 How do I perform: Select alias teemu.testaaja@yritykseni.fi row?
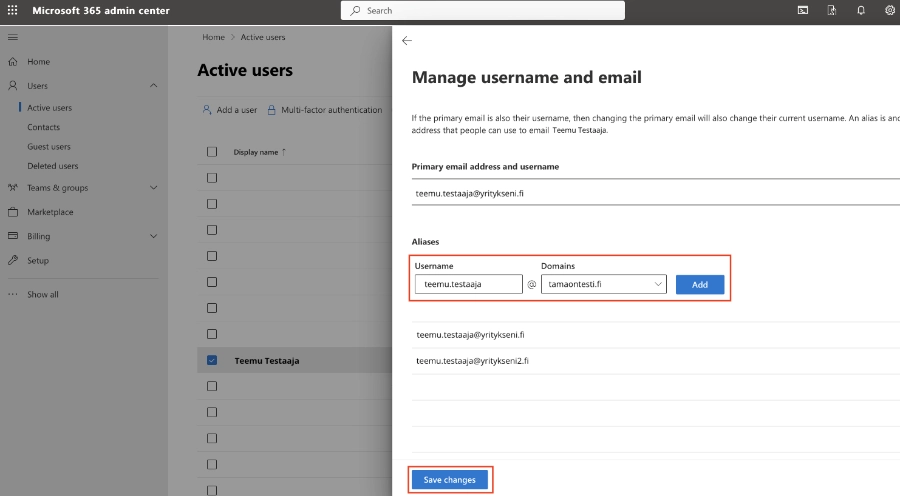(655, 335)
